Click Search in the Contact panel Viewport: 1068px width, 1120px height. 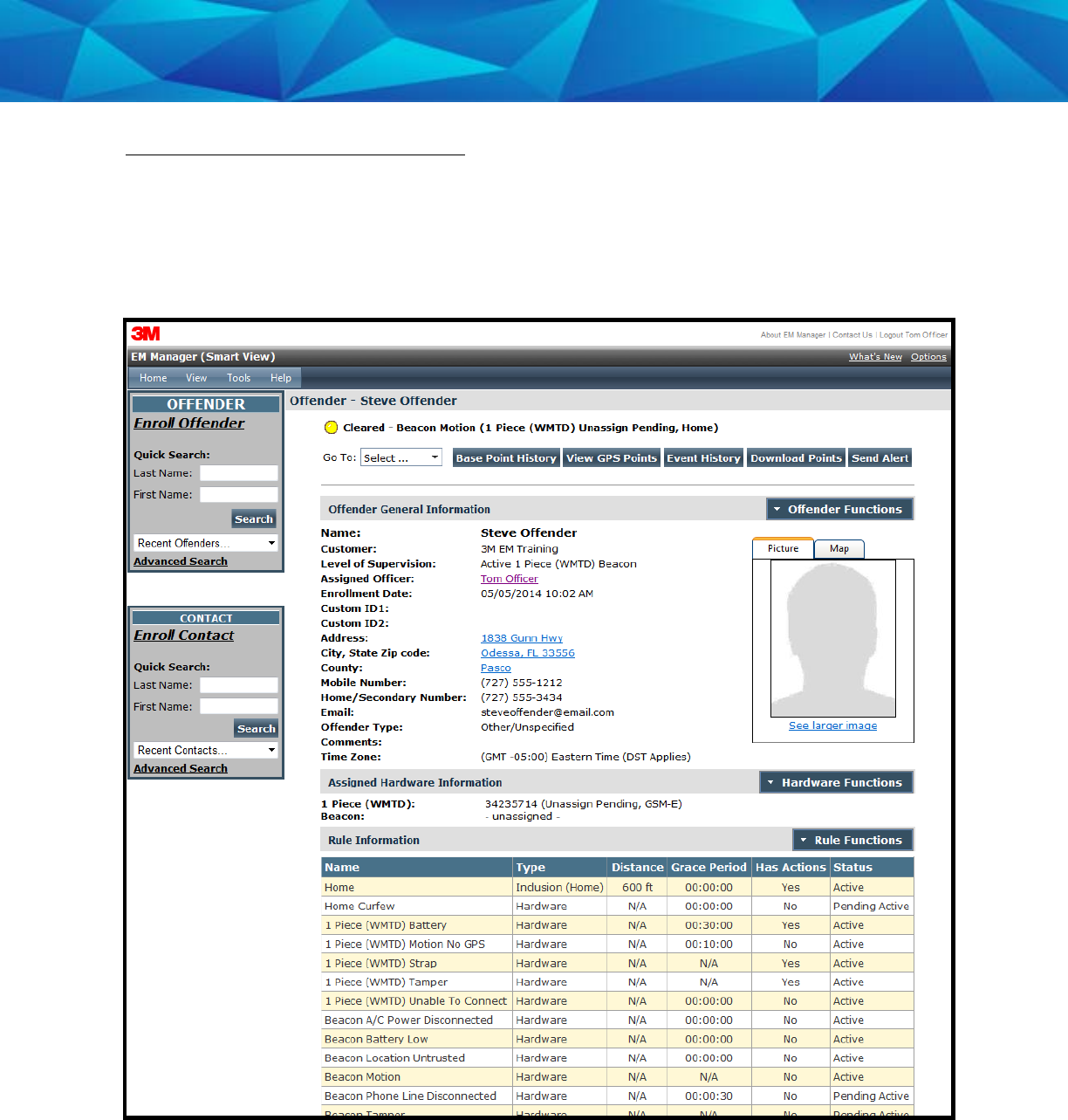pos(257,728)
